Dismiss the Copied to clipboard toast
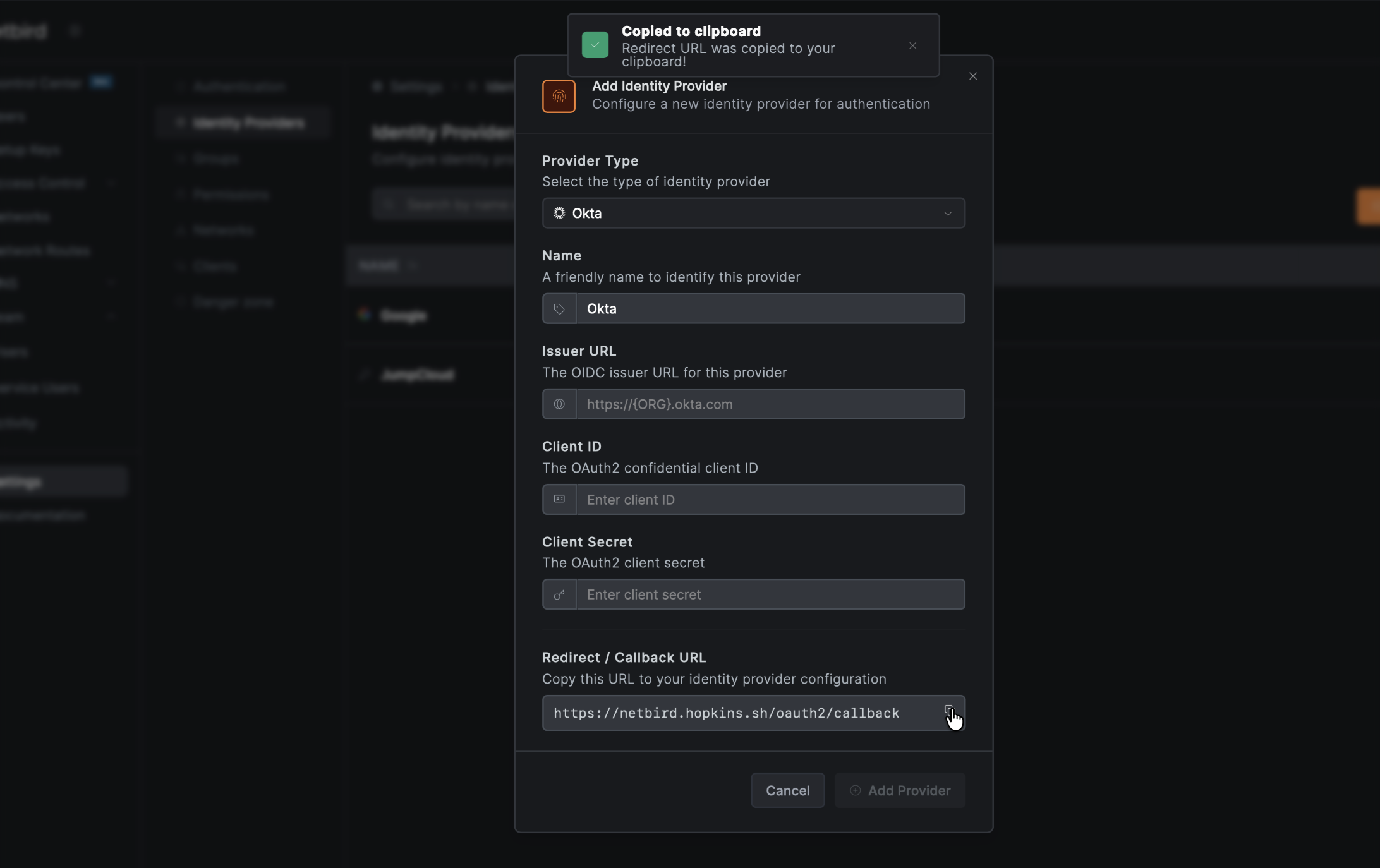The image size is (1380, 868). click(x=912, y=45)
